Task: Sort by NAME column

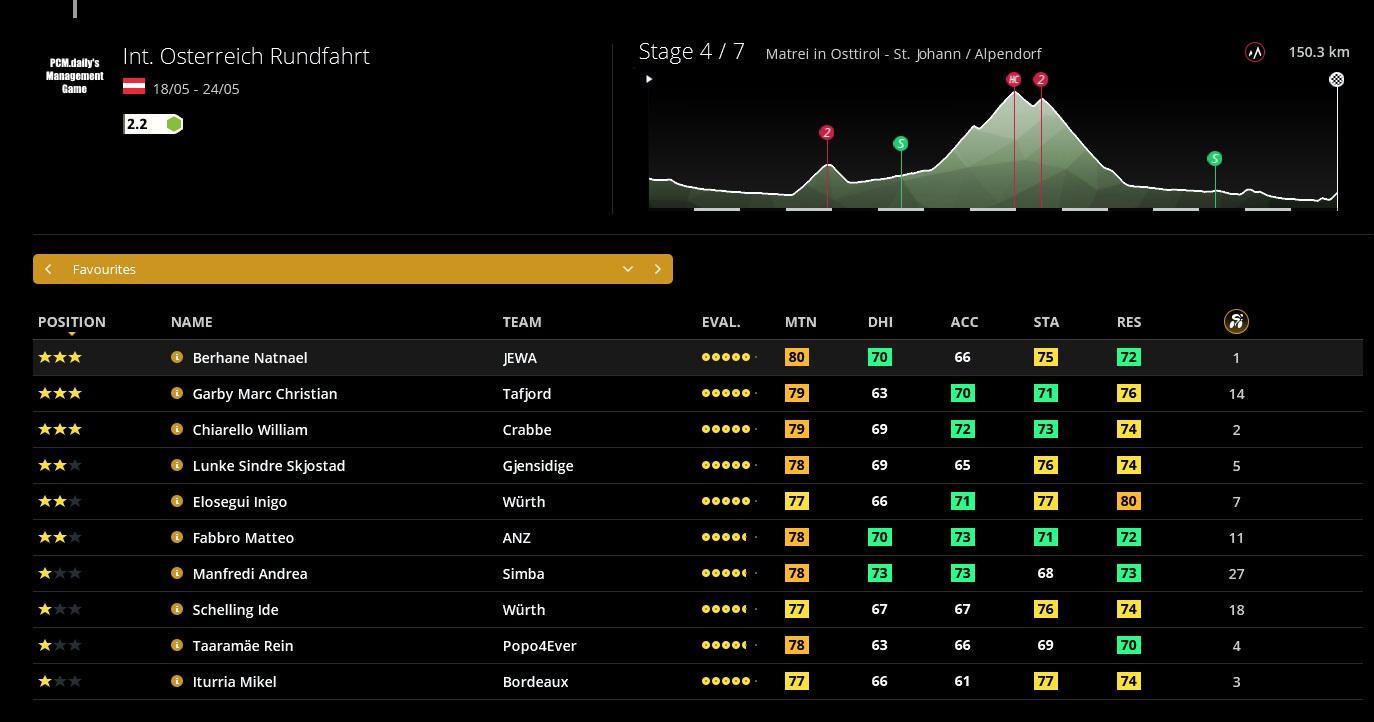Action: 192,322
